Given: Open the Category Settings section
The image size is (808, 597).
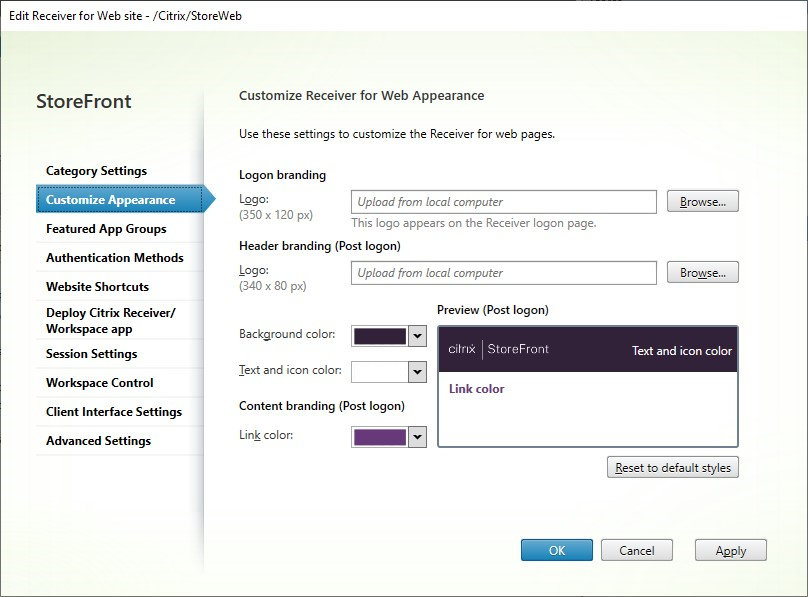Looking at the screenshot, I should tap(96, 171).
